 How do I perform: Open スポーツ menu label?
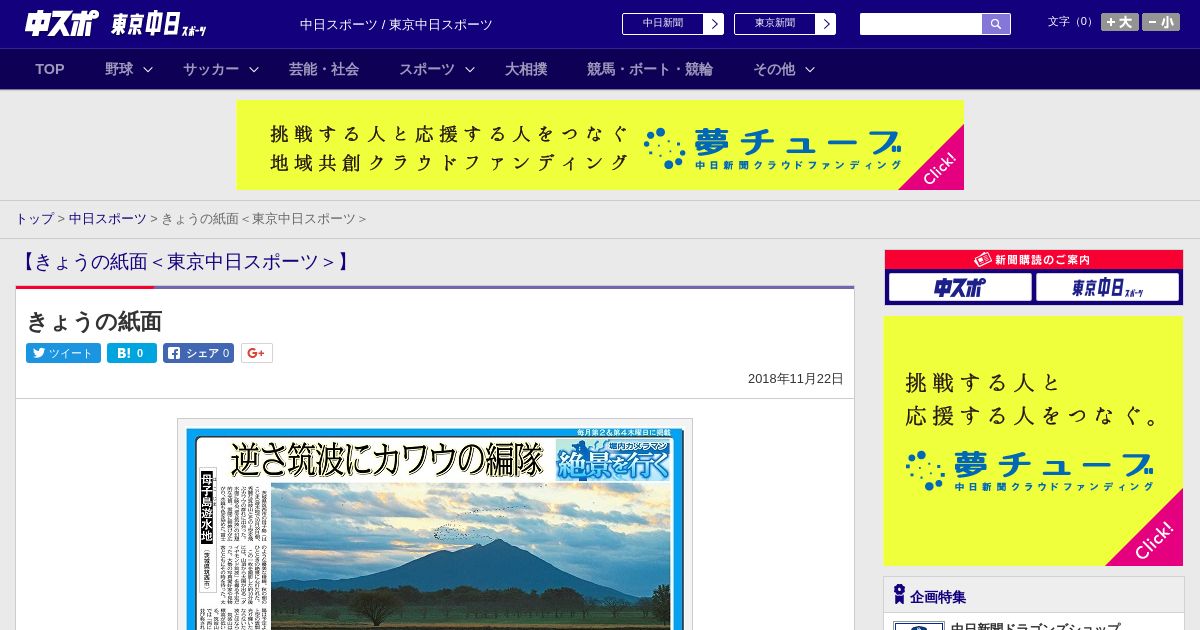point(427,69)
